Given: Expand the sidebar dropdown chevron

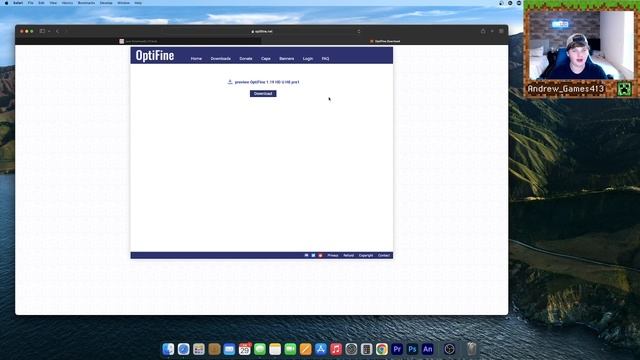Looking at the screenshot, I should (x=49, y=31).
